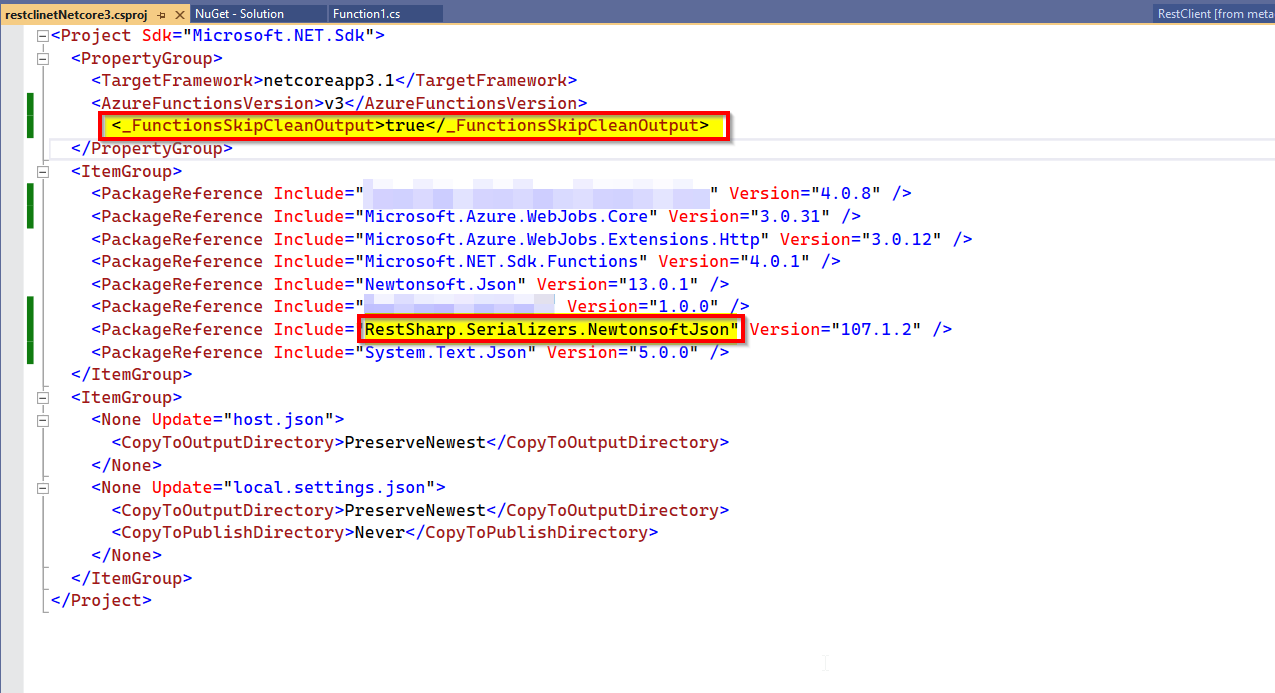The height and width of the screenshot is (693, 1275).
Task: Switch to the Function1.cs tab
Action: tap(367, 14)
